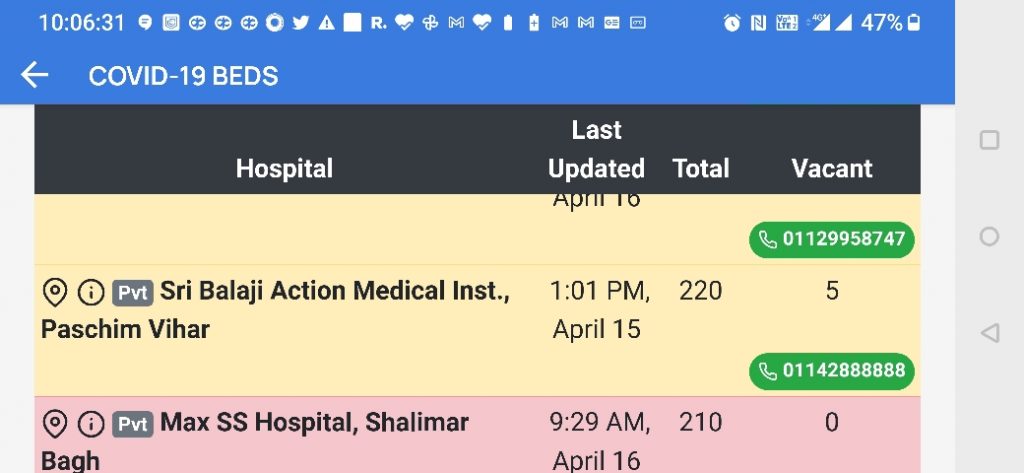Sort by the Total column header
The width and height of the screenshot is (1024, 473).
coord(701,168)
